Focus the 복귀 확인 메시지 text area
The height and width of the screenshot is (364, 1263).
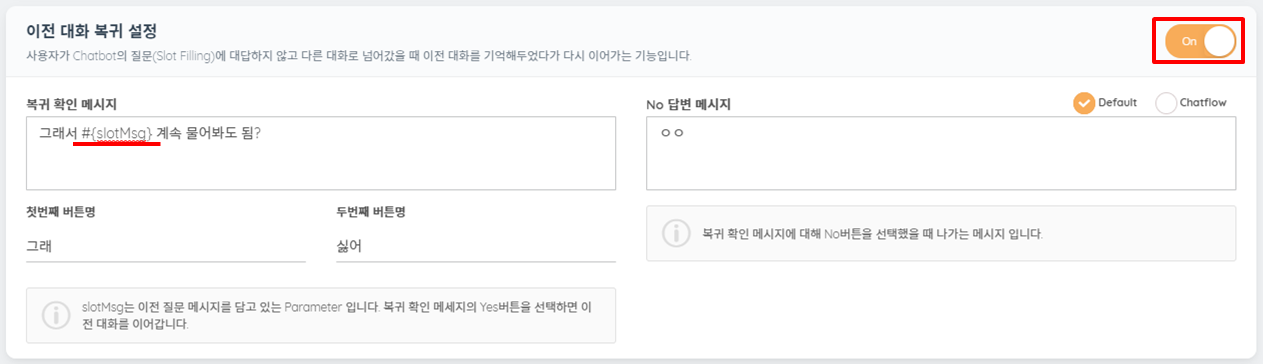coord(321,153)
